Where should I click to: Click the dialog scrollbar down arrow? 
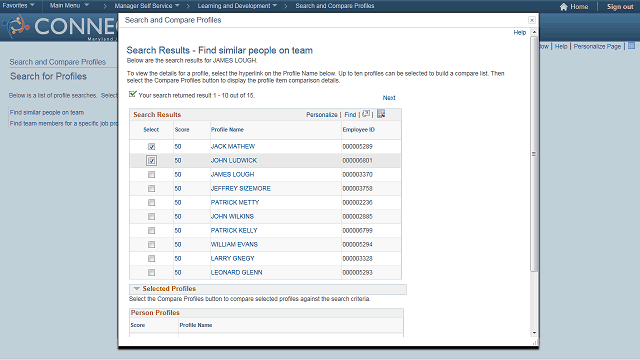tap(534, 333)
